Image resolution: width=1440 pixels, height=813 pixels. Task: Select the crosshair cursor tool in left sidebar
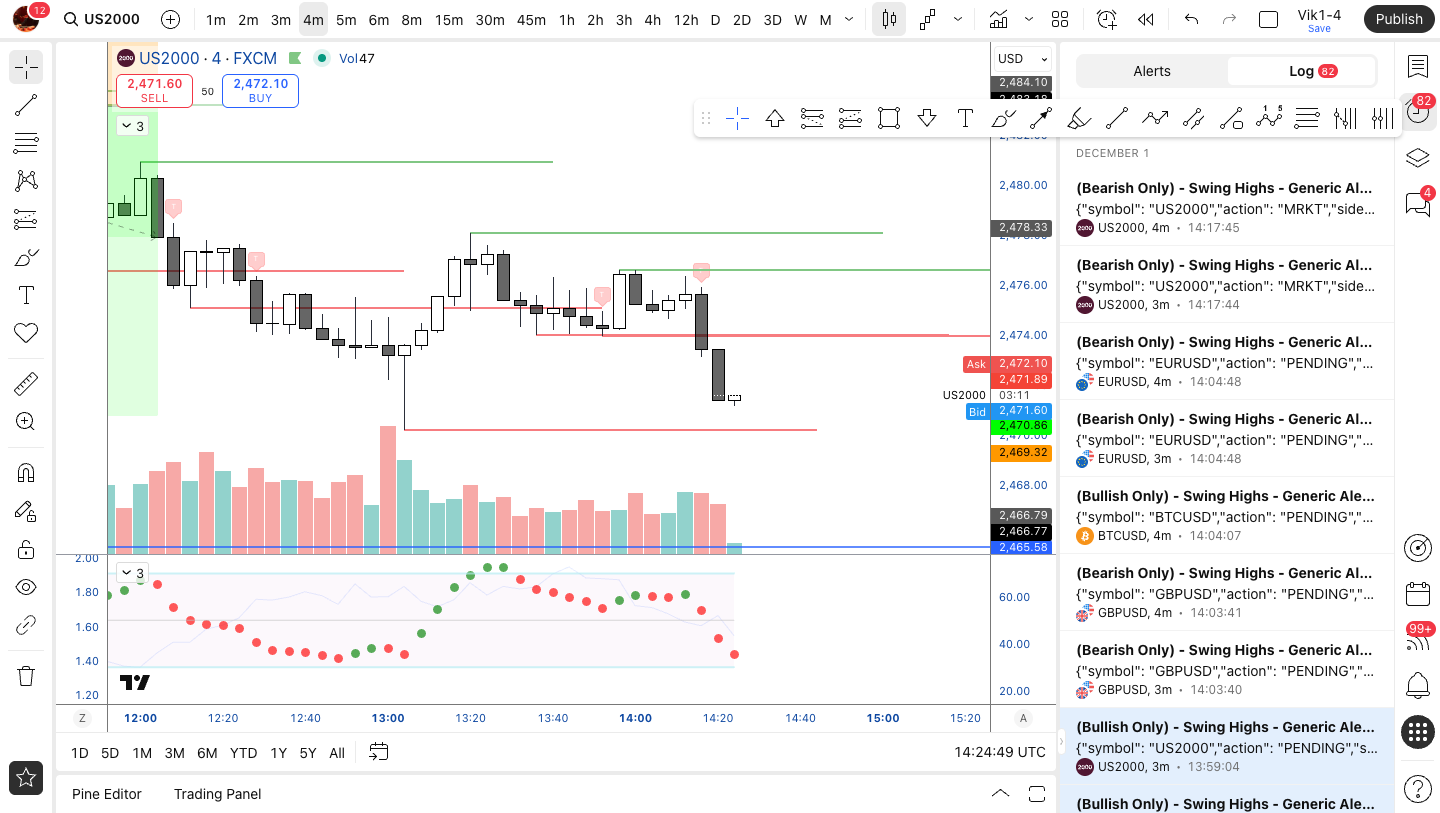(26, 67)
